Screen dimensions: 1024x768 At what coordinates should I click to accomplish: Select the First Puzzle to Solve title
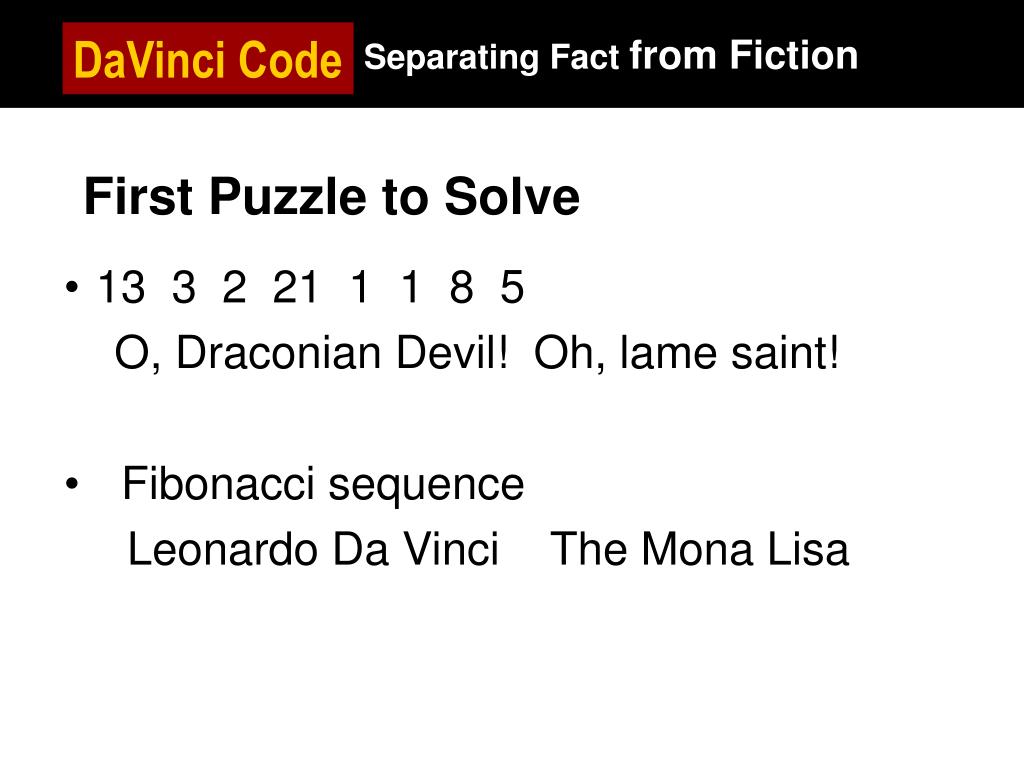tap(332, 196)
